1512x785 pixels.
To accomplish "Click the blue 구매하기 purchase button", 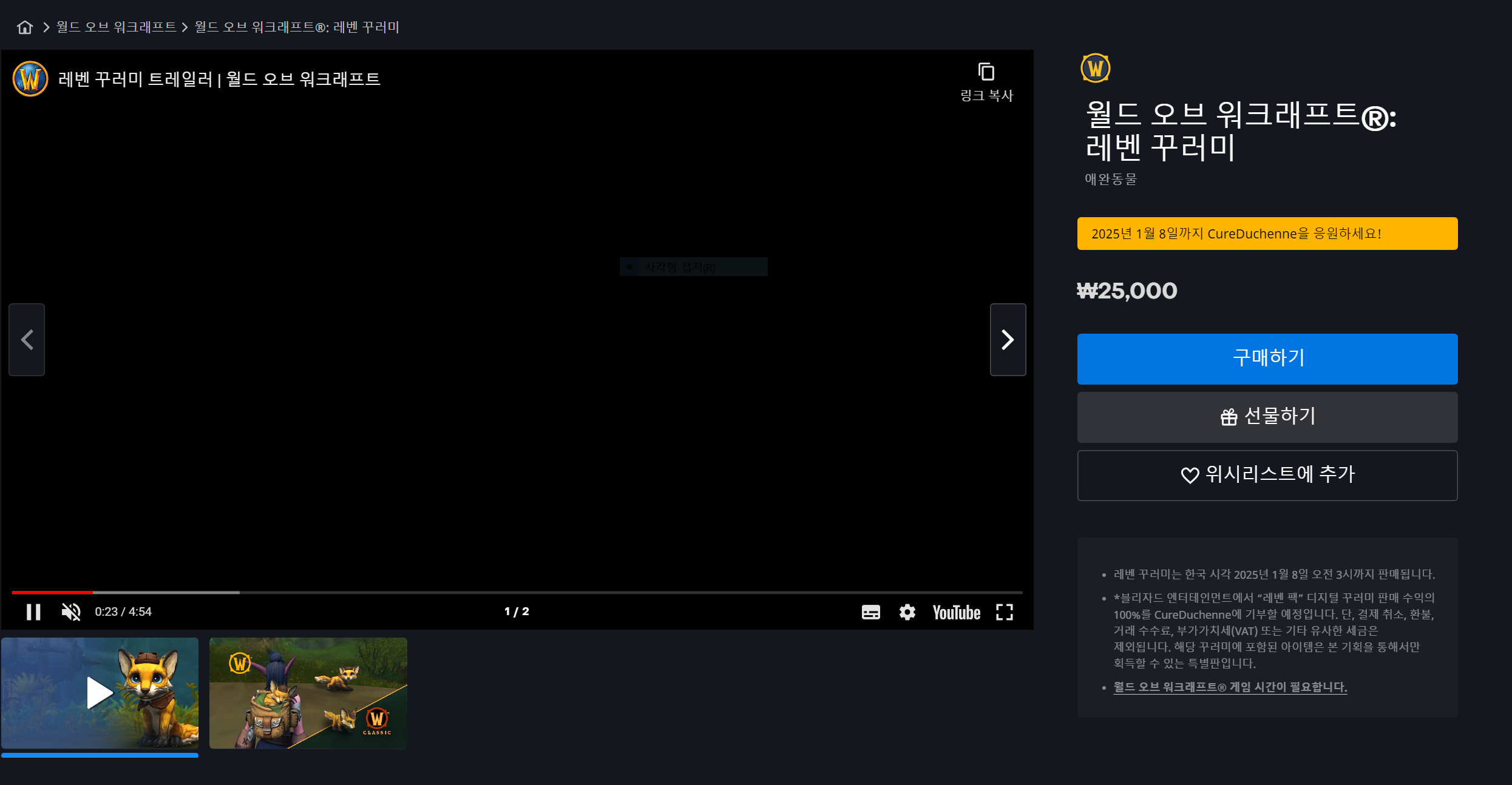I will pyautogui.click(x=1267, y=359).
